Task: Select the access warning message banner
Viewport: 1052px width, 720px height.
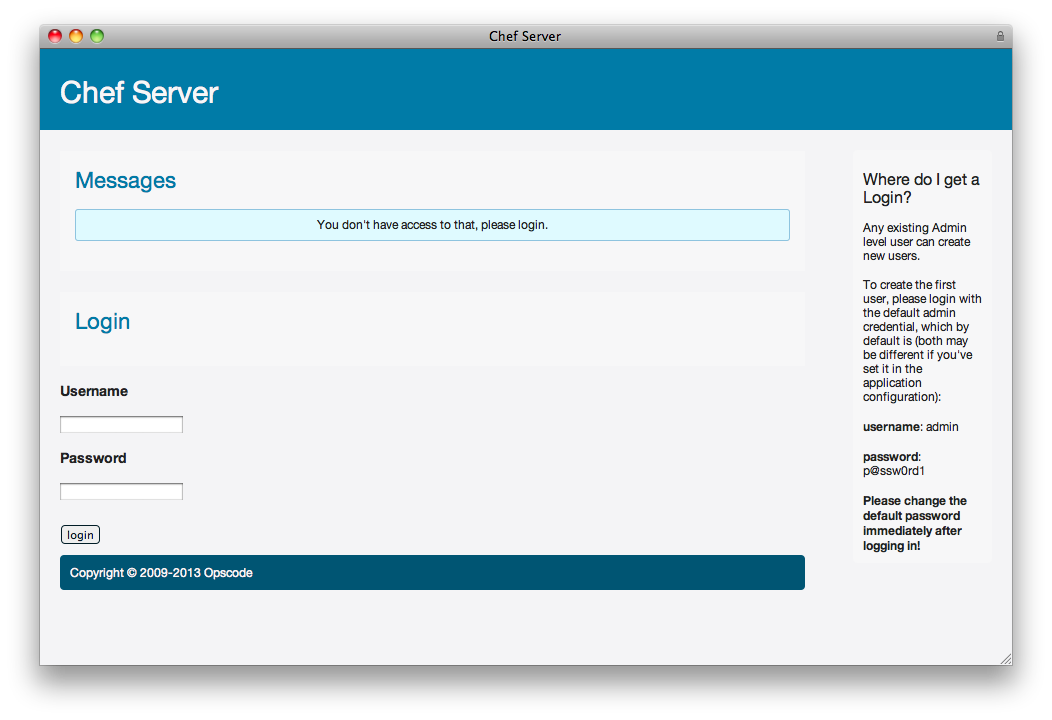Action: click(432, 224)
